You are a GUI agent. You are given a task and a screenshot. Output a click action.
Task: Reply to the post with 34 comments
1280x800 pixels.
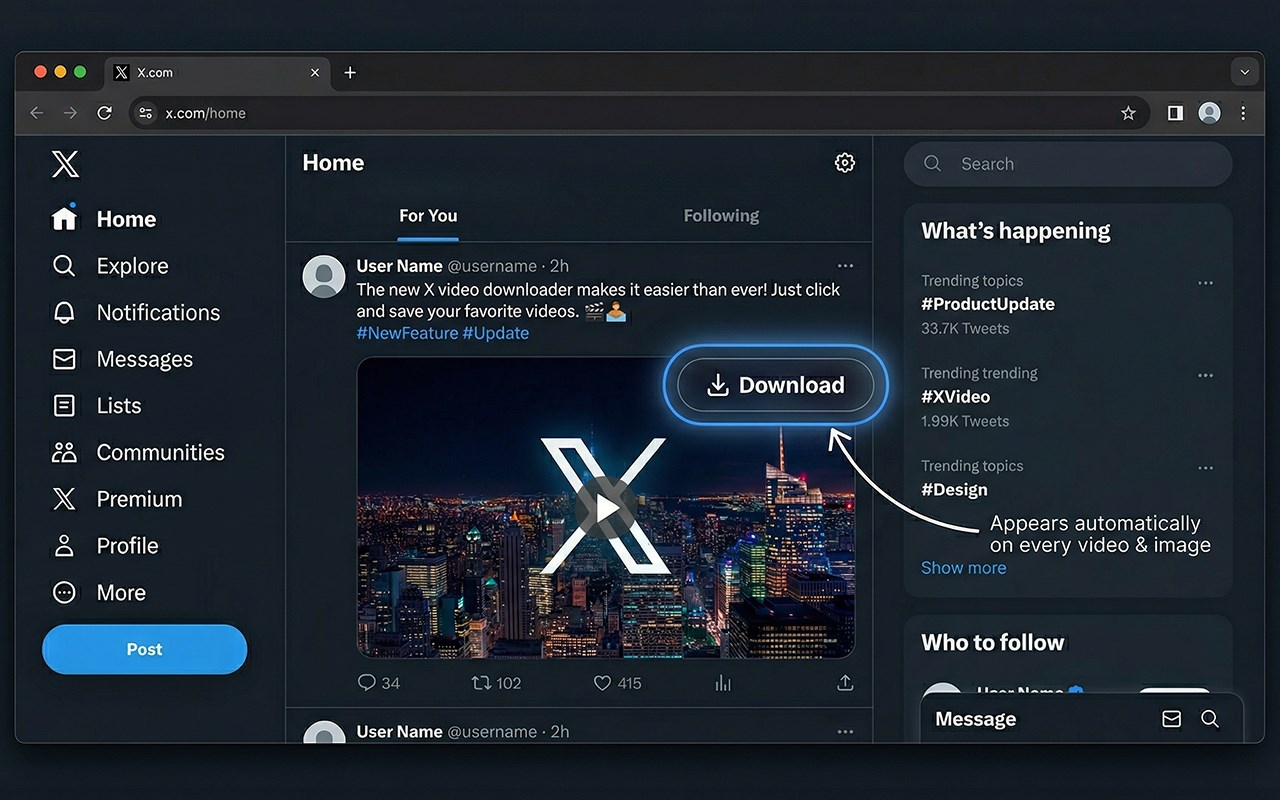(x=378, y=683)
